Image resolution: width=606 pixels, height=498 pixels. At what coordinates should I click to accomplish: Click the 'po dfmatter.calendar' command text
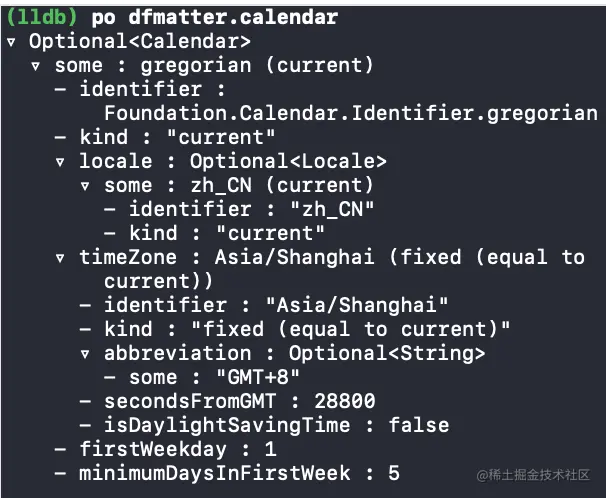click(215, 18)
